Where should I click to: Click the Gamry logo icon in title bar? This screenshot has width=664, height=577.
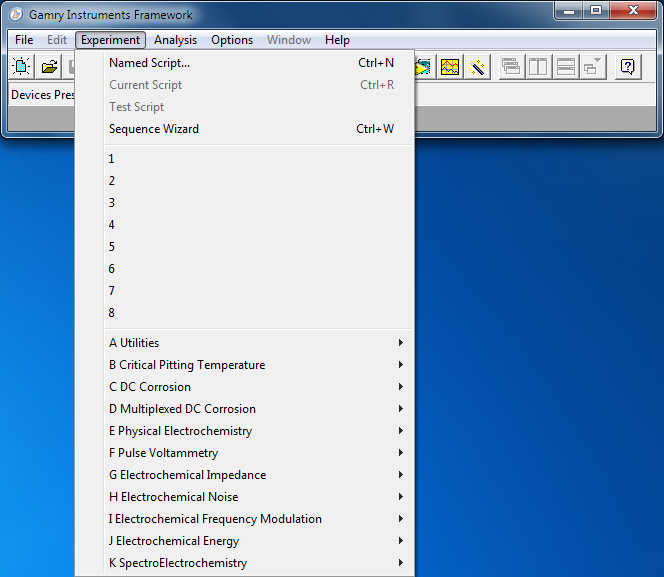coord(16,15)
